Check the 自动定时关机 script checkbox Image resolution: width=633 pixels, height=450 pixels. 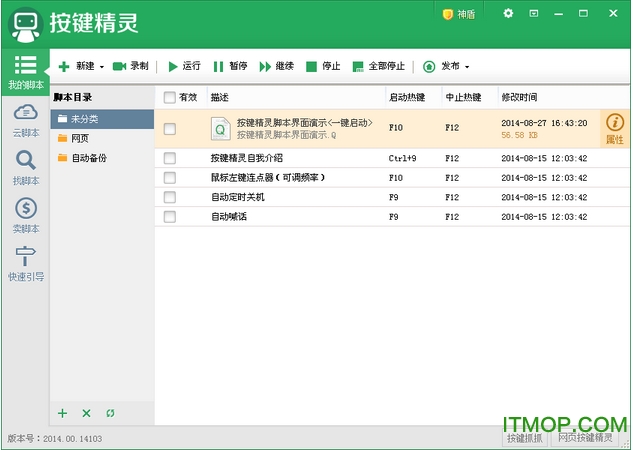(x=170, y=197)
